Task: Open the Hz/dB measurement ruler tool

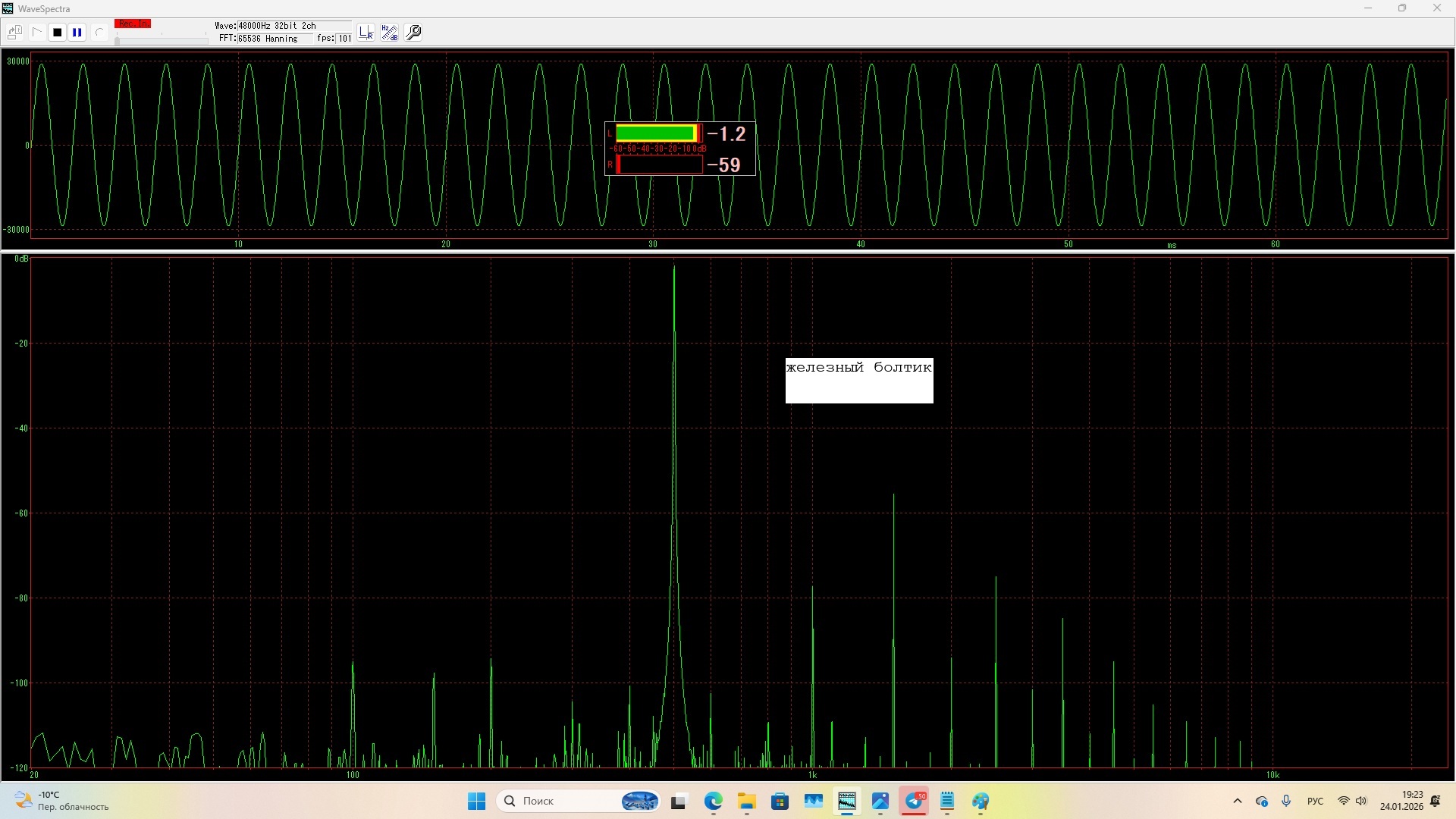Action: 390,33
